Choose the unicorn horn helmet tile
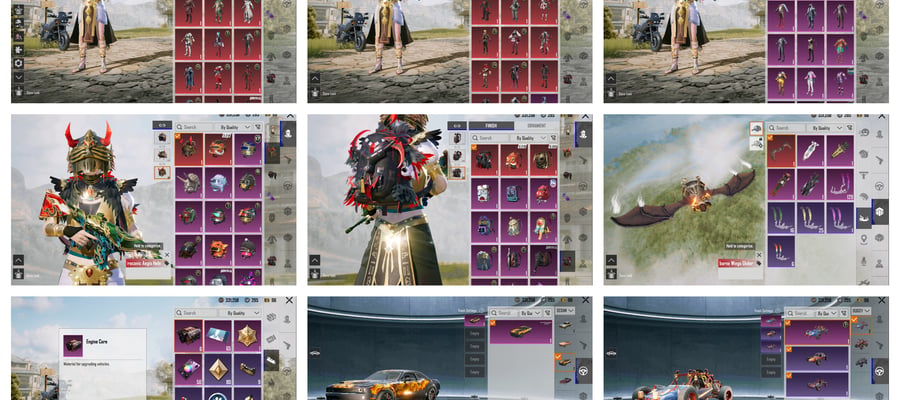The height and width of the screenshot is (400, 900). [x=189, y=182]
